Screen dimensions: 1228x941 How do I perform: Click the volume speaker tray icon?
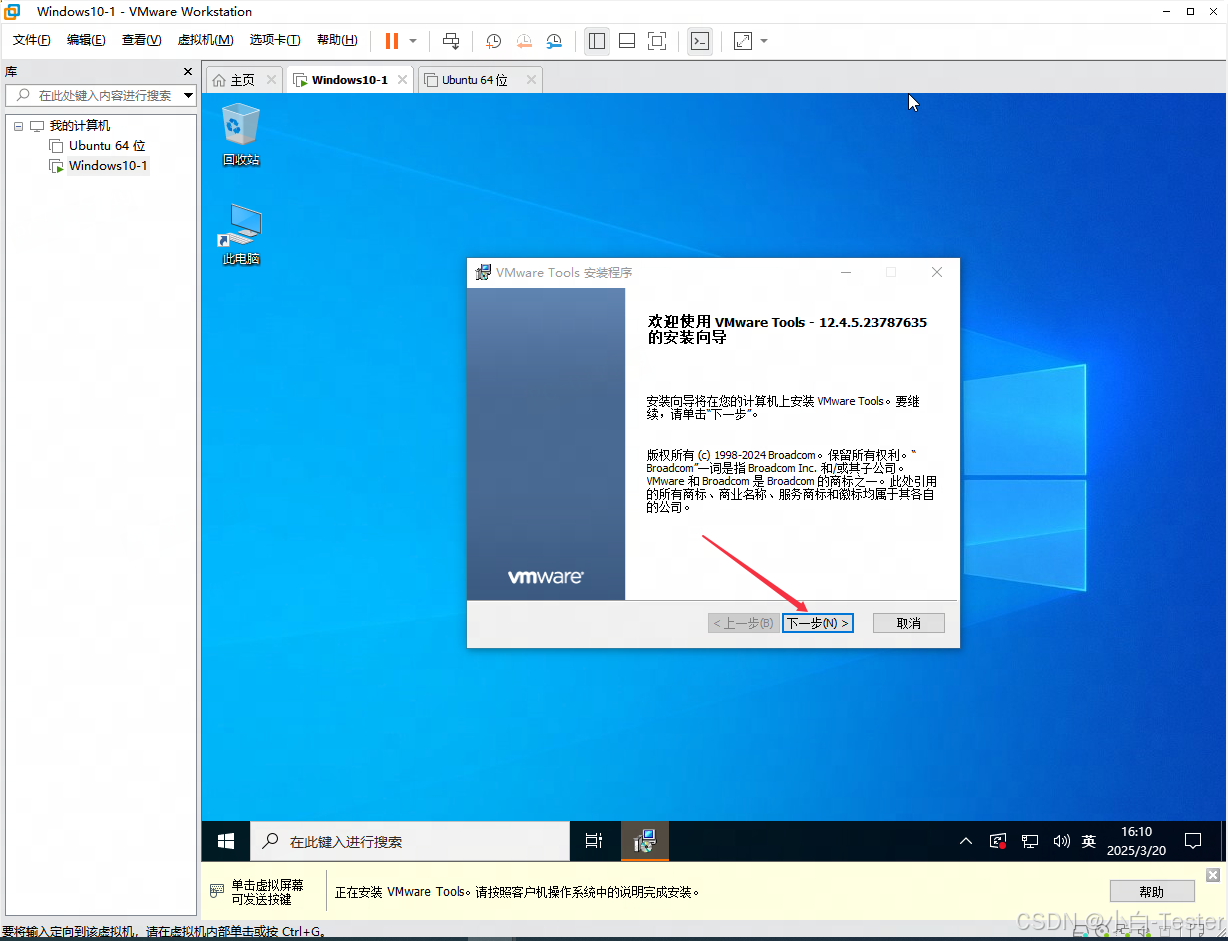point(1061,841)
